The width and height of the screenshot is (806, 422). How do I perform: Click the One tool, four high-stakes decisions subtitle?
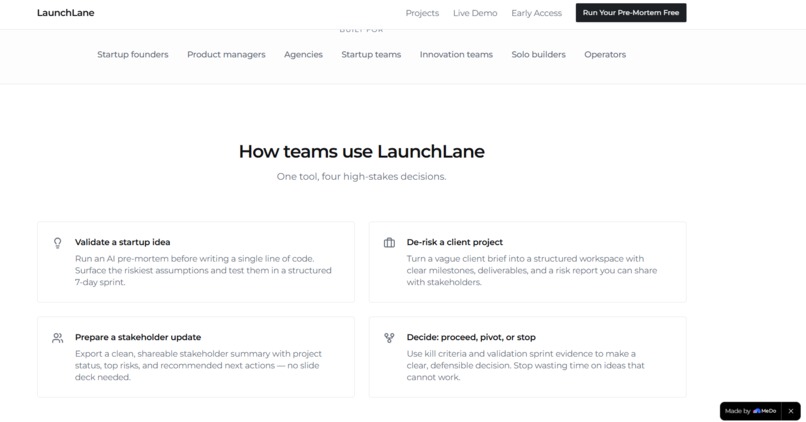click(x=361, y=176)
